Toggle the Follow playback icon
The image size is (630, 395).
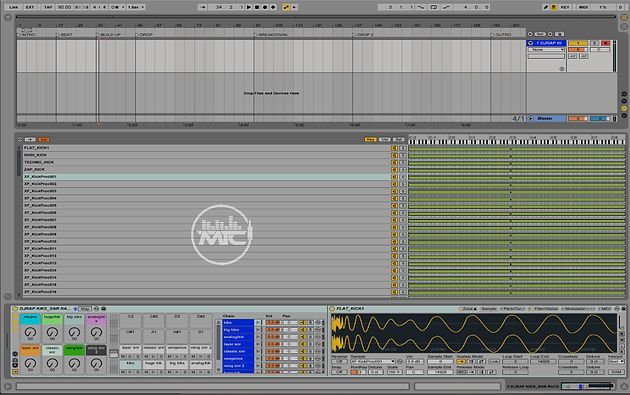coord(203,7)
